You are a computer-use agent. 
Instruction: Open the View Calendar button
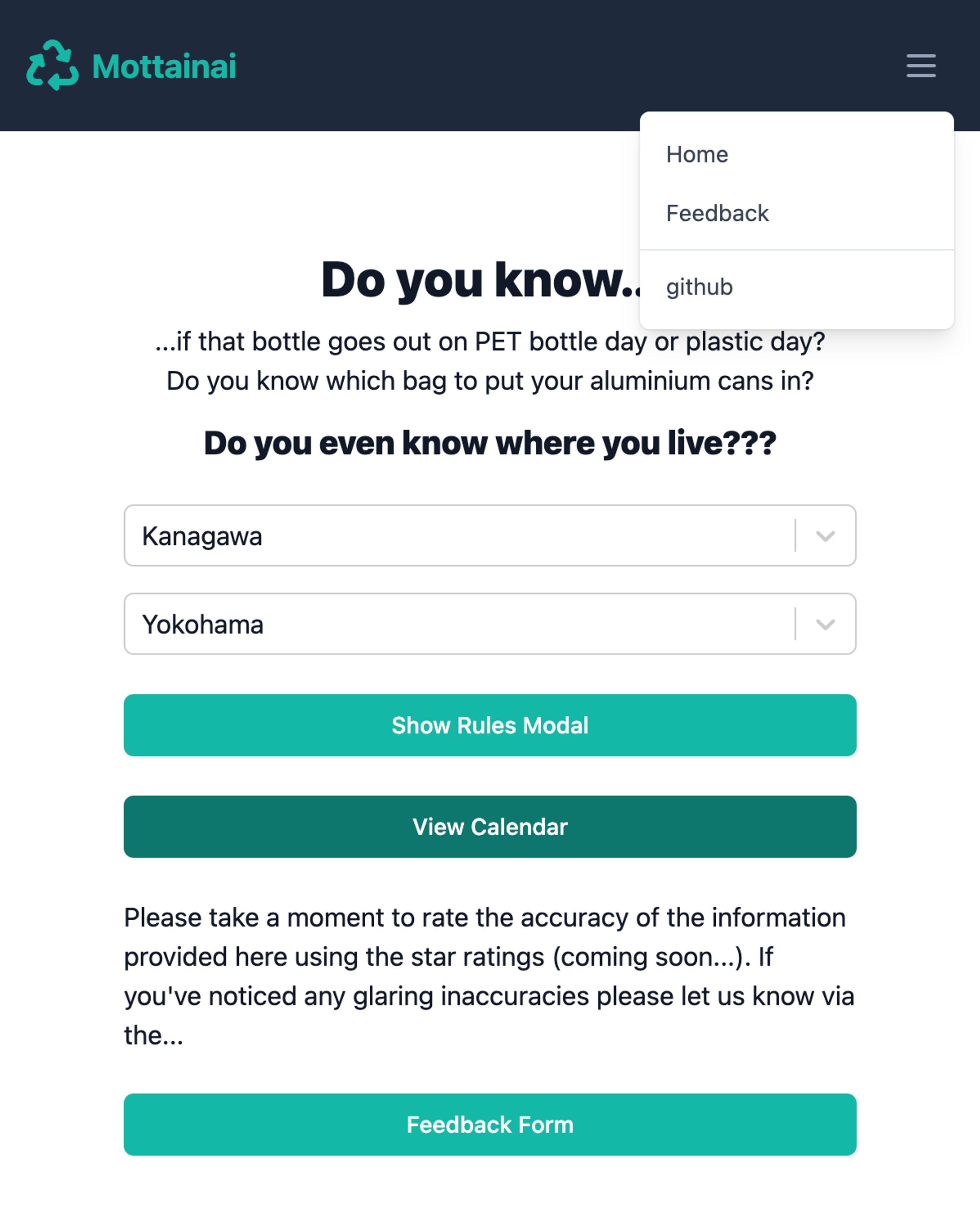tap(490, 826)
